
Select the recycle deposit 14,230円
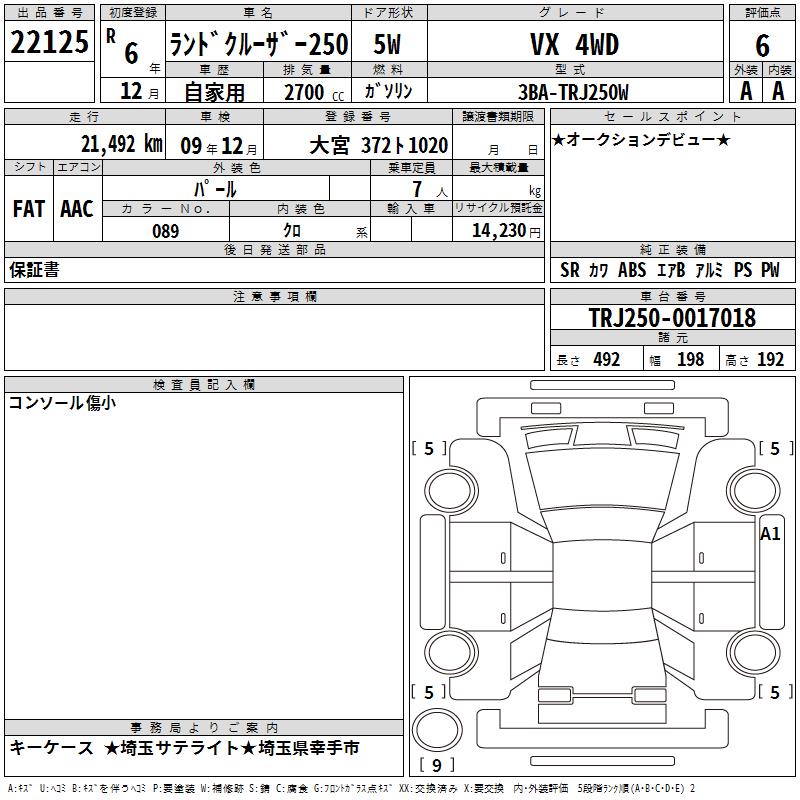(x=506, y=231)
